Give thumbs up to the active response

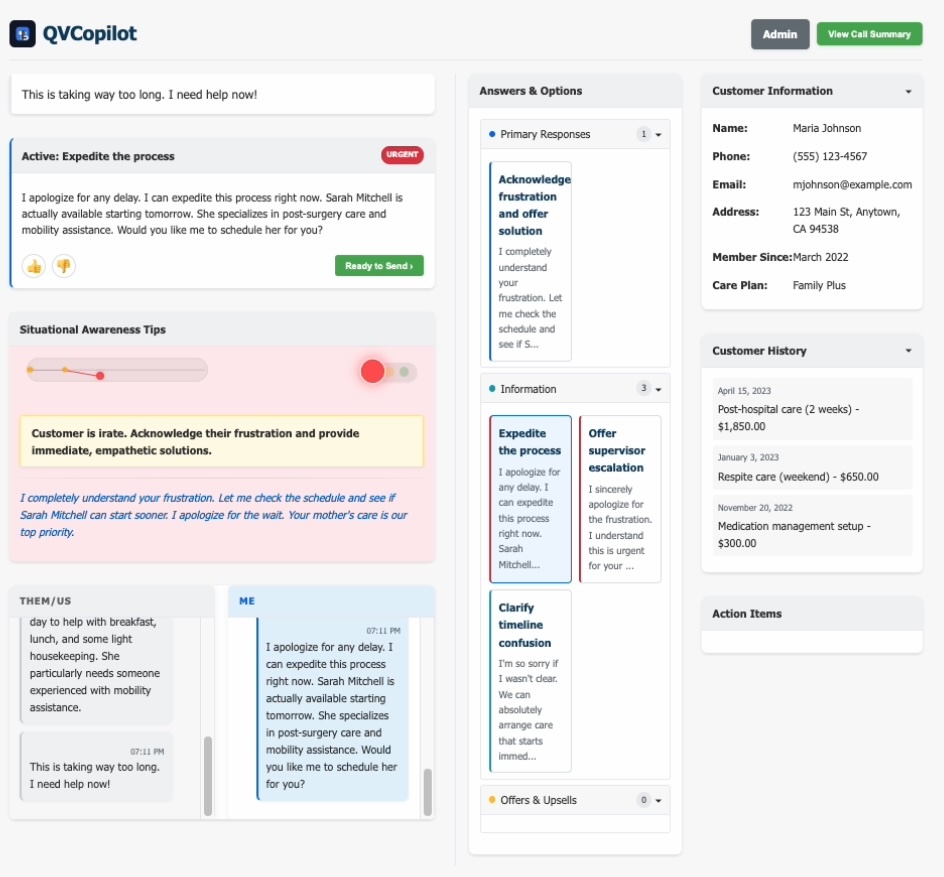pos(34,266)
